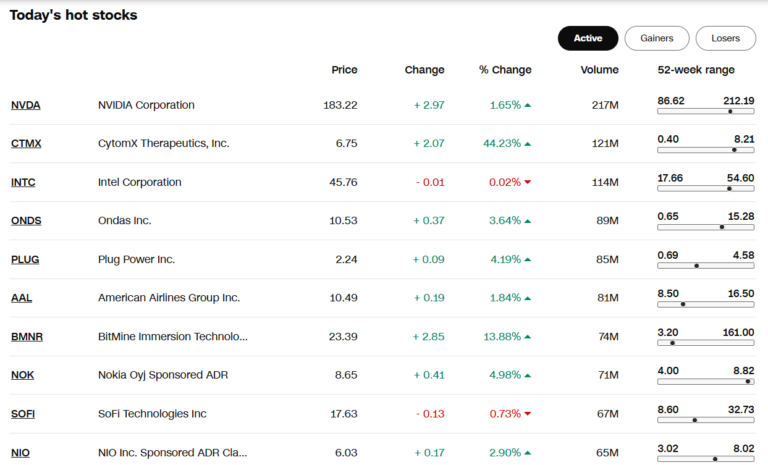Viewport: 768px width, 465px height.
Task: Click NIO 52-week range bar
Action: coord(706,459)
